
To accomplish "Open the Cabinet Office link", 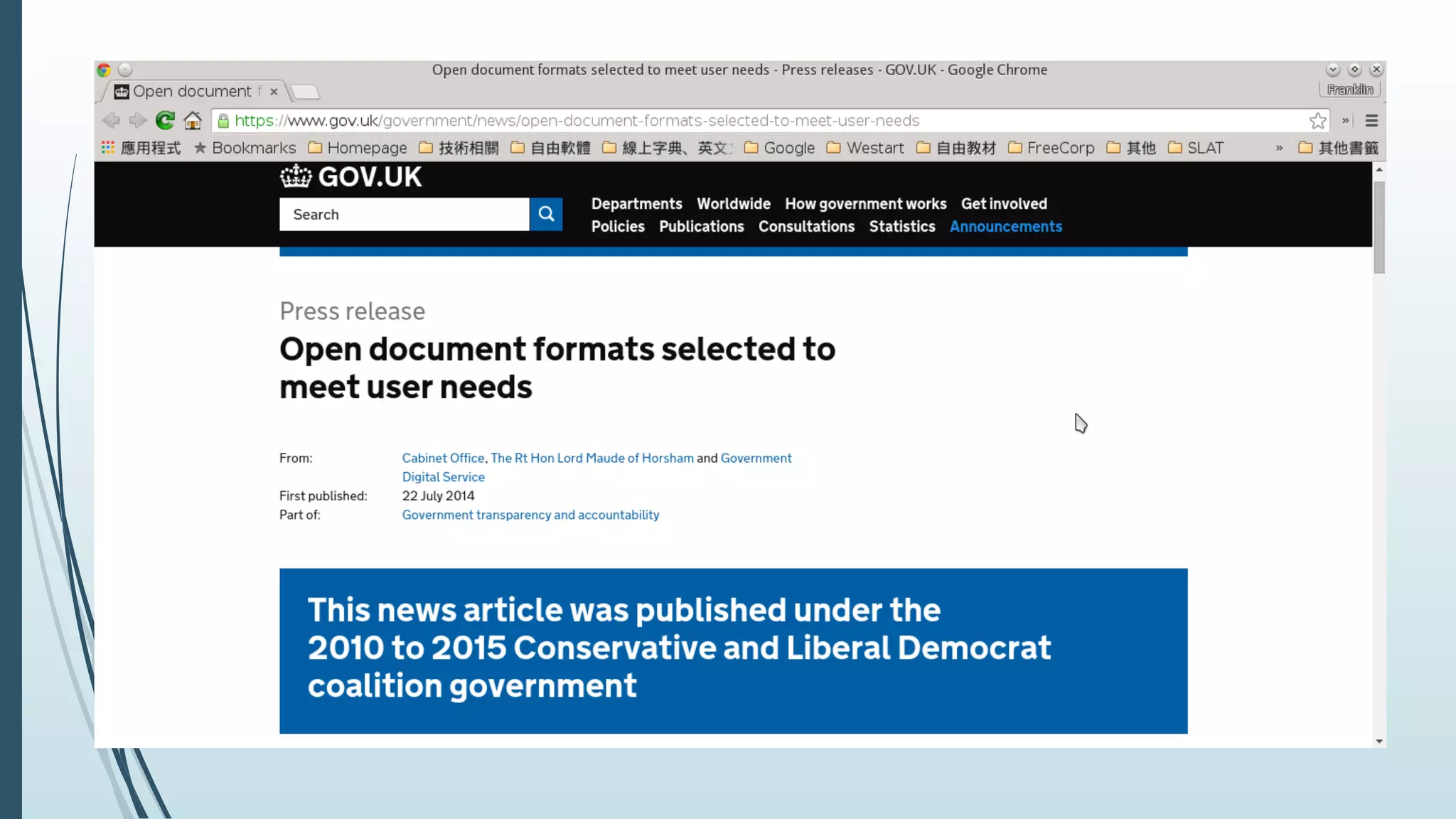I will click(x=443, y=458).
